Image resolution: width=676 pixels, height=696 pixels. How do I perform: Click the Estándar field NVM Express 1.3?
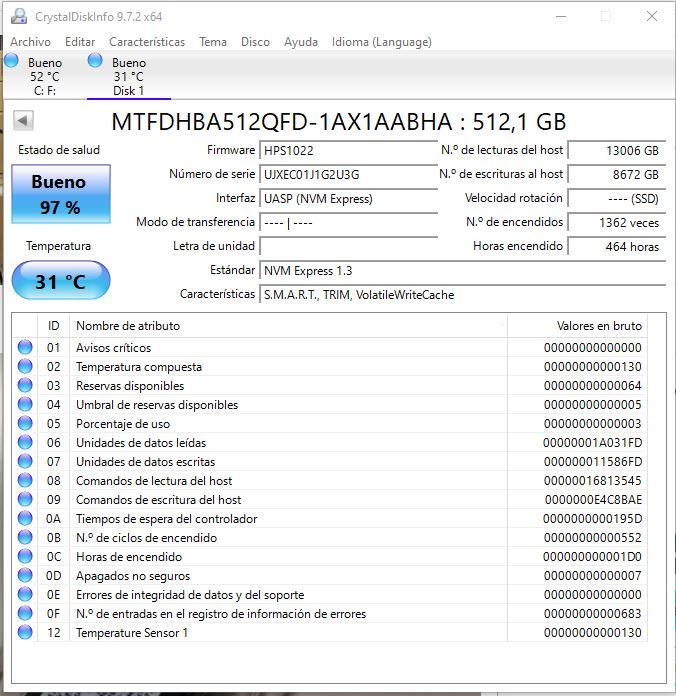tap(463, 271)
